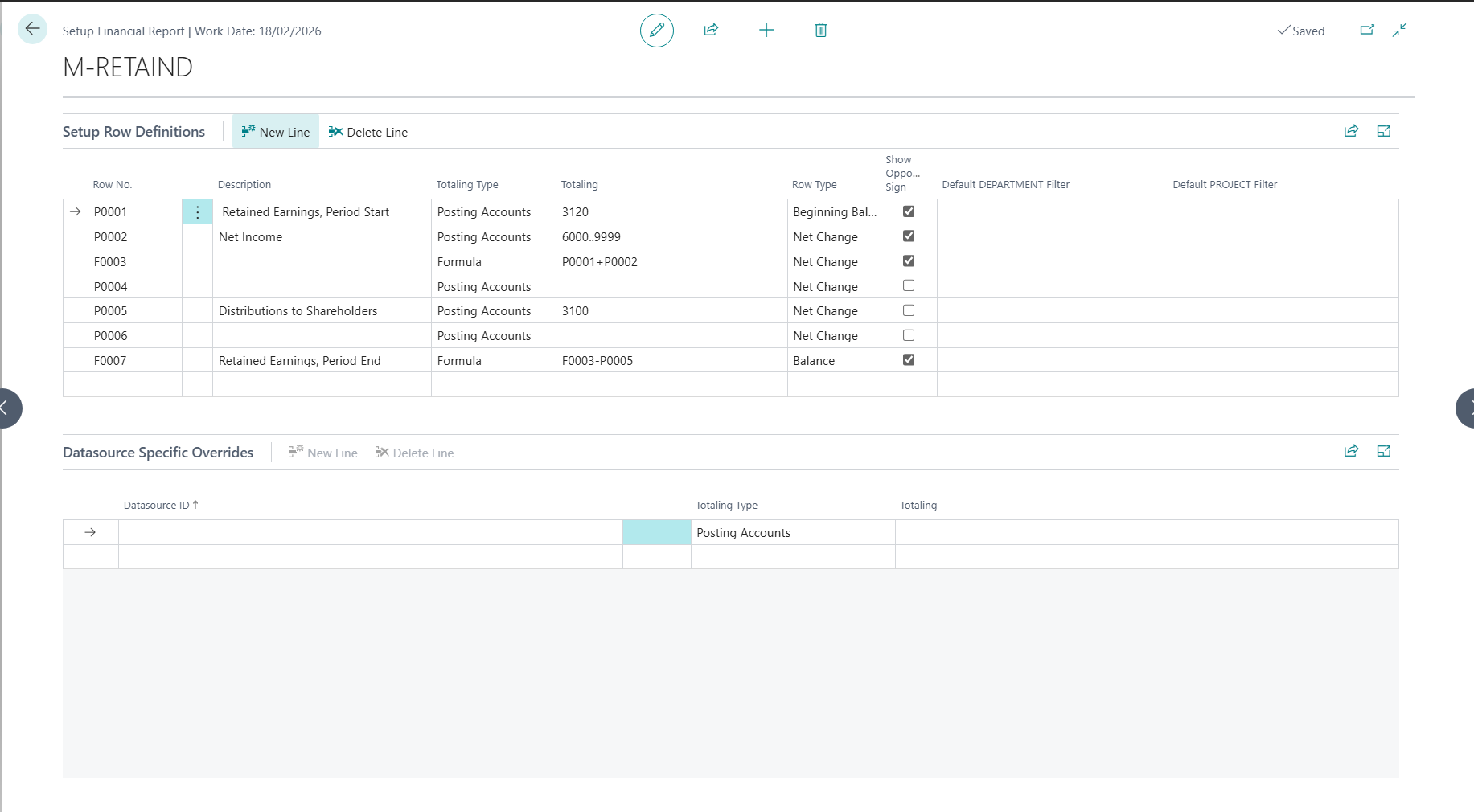Open the Setup Row Definitions in Excel icon
Screen dimensions: 1474x812
click(x=1383, y=131)
